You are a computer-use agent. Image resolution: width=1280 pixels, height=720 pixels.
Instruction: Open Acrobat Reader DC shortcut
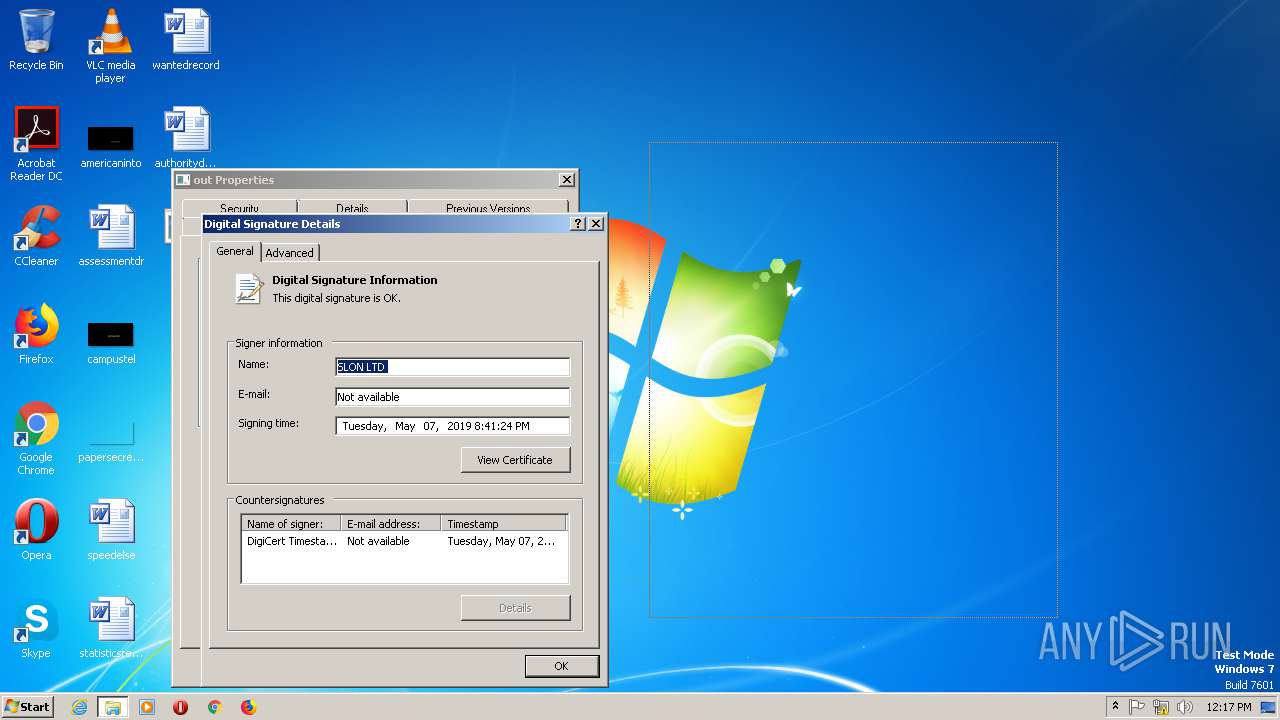(x=36, y=144)
